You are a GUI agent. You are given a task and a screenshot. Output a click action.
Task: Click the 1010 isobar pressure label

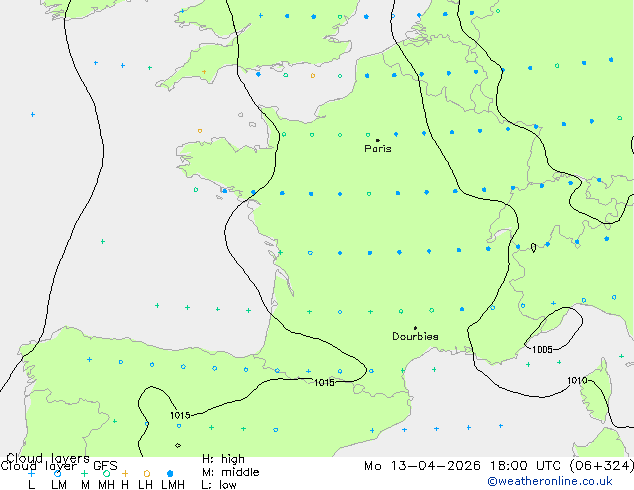[577, 381]
